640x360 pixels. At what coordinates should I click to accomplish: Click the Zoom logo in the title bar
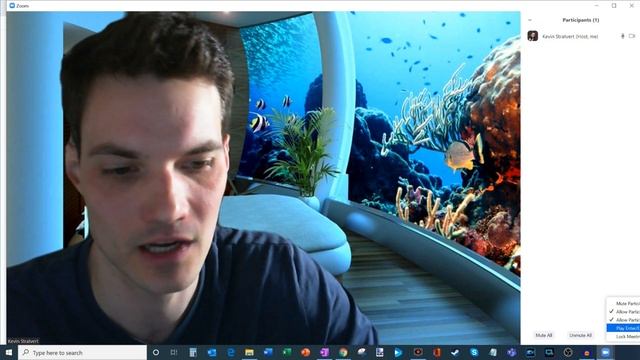pos(12,6)
